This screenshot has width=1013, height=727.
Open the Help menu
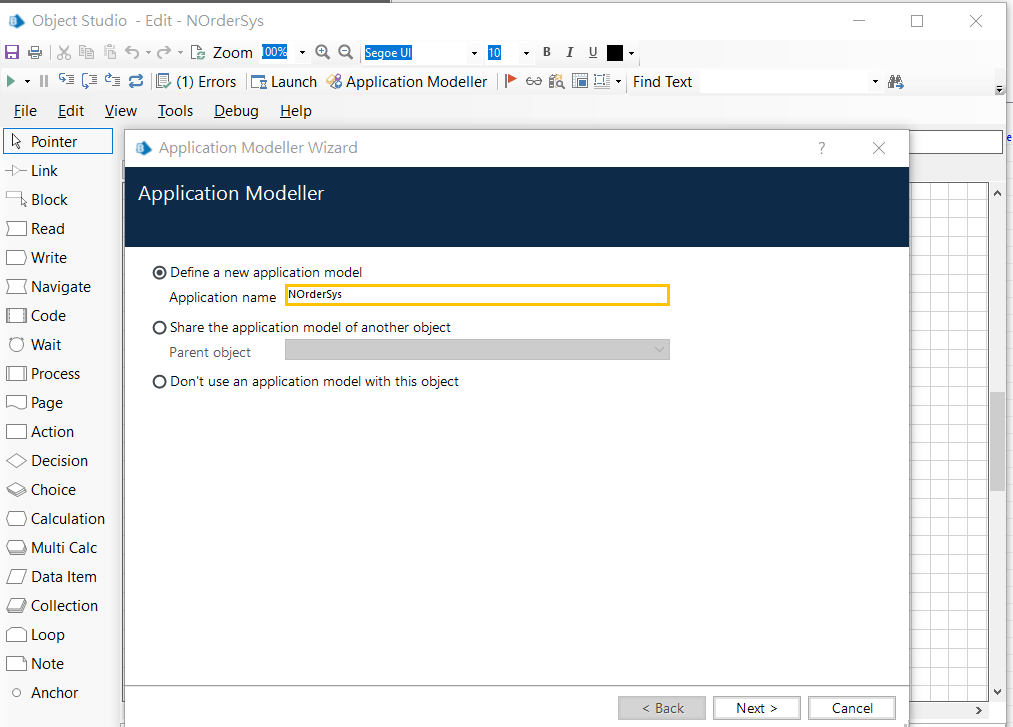296,111
